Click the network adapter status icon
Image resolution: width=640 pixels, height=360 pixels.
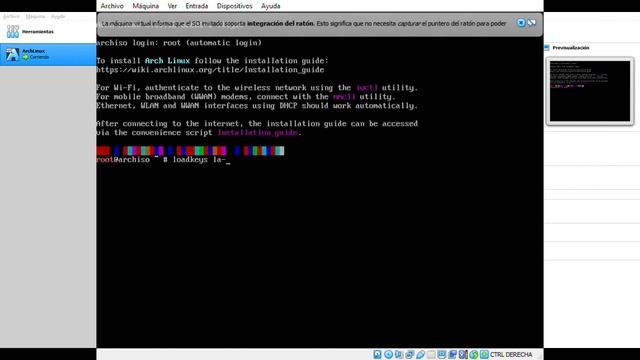(x=410, y=354)
